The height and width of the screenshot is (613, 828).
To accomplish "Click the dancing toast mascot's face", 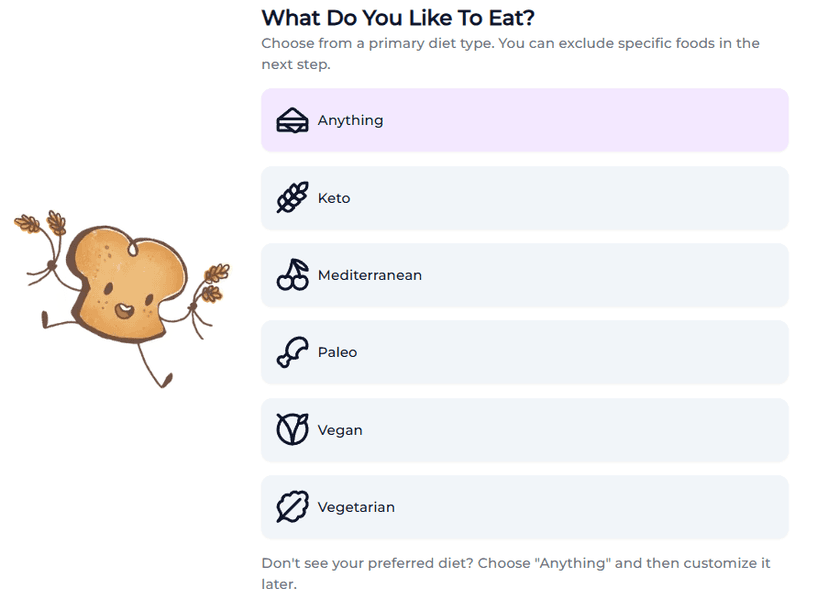I will [x=127, y=303].
